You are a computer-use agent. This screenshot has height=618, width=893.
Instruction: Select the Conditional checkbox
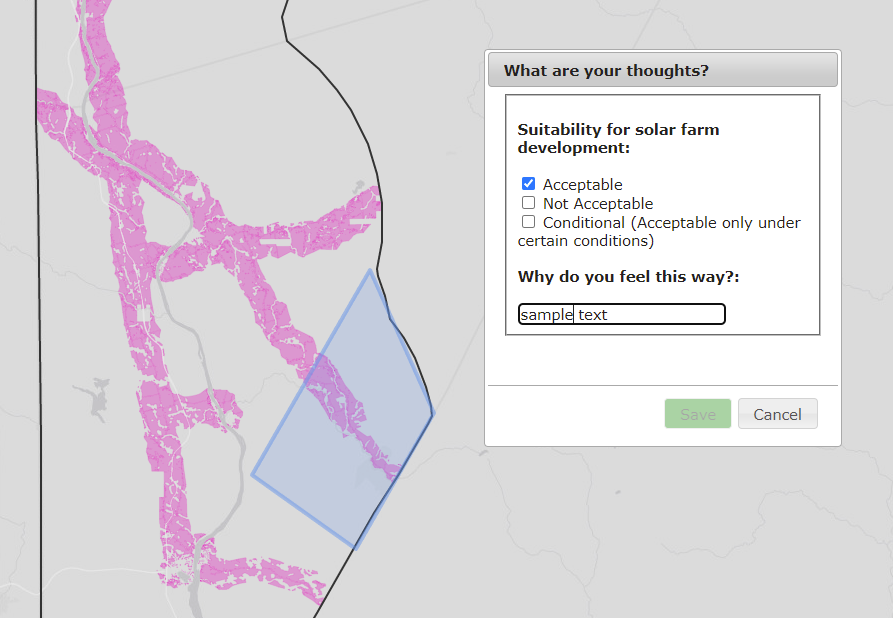point(528,221)
